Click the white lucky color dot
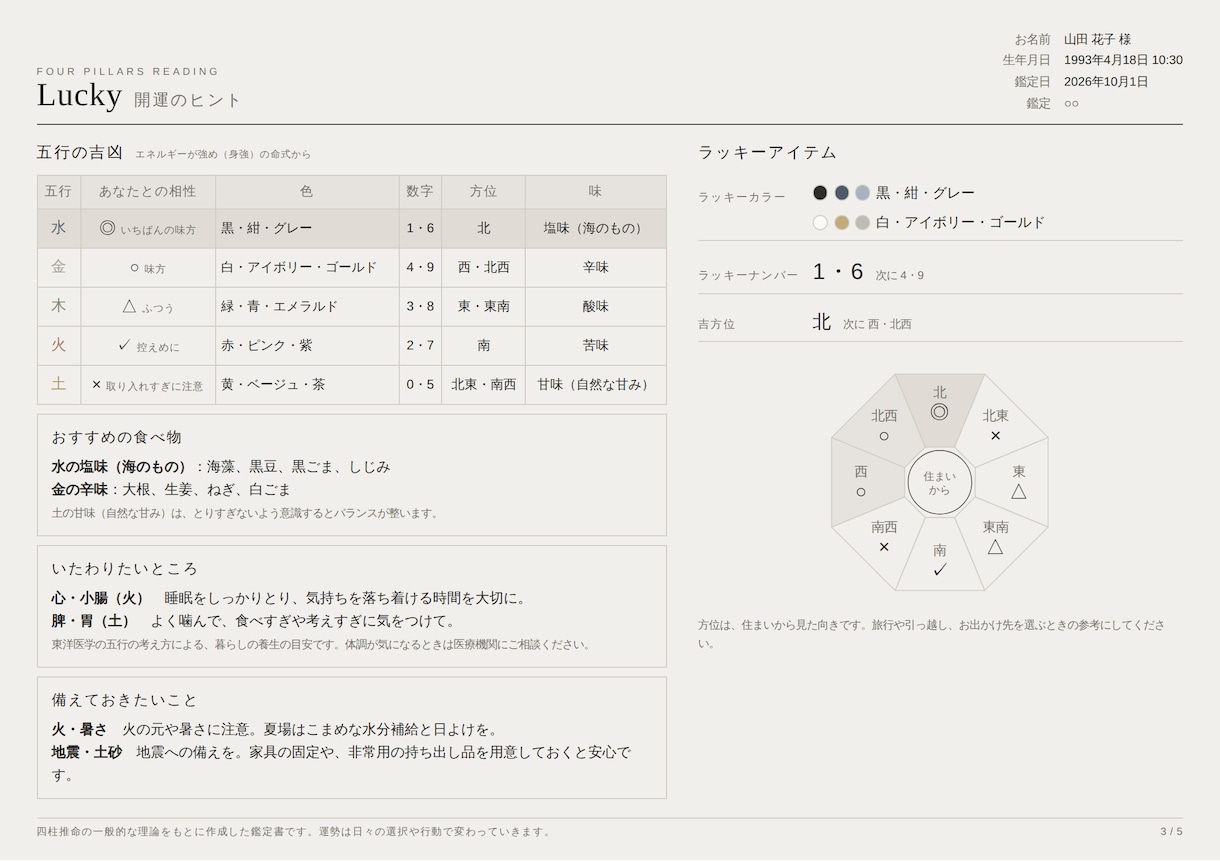Viewport: 1220px width, 861px height. pos(820,222)
